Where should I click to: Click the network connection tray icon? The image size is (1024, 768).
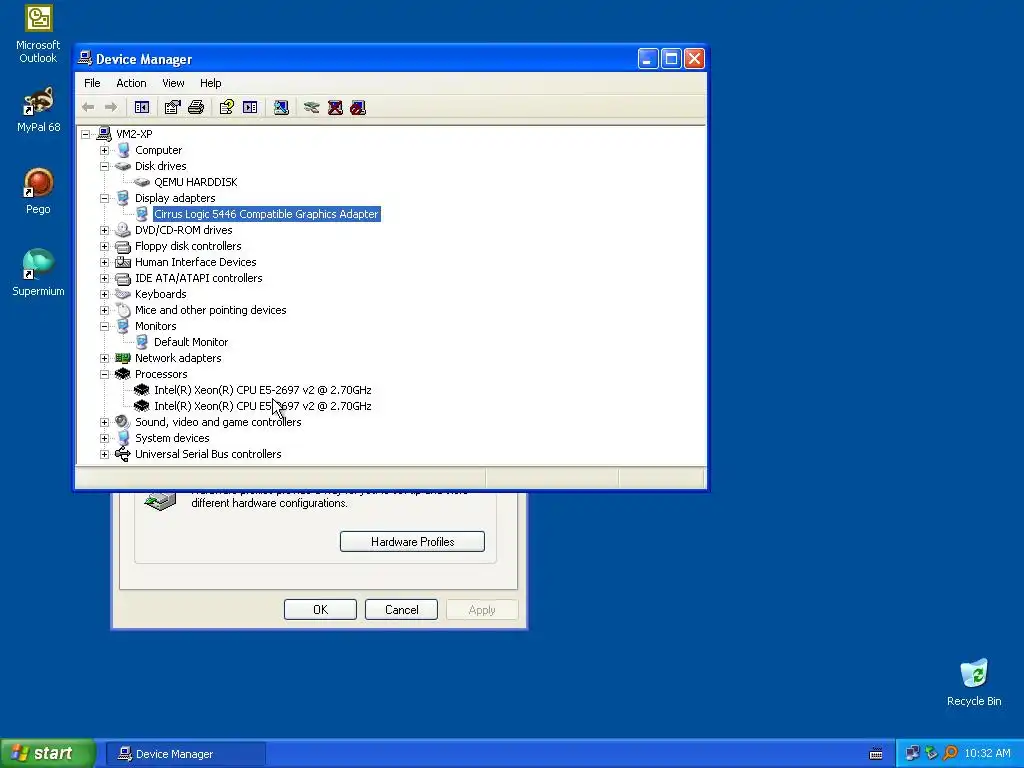click(x=912, y=754)
